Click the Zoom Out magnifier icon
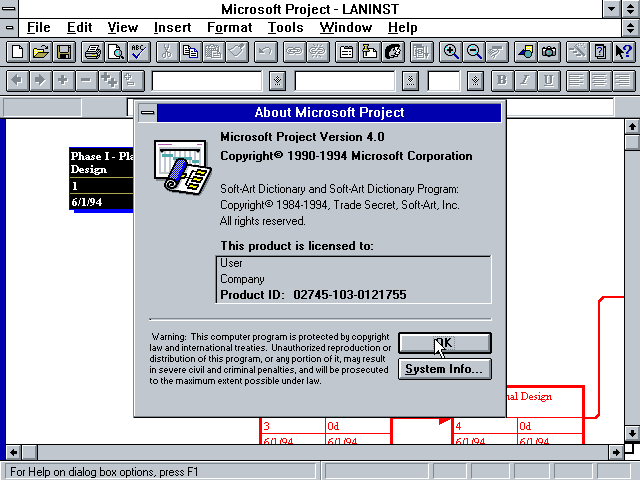The image size is (640, 480). coord(474,52)
